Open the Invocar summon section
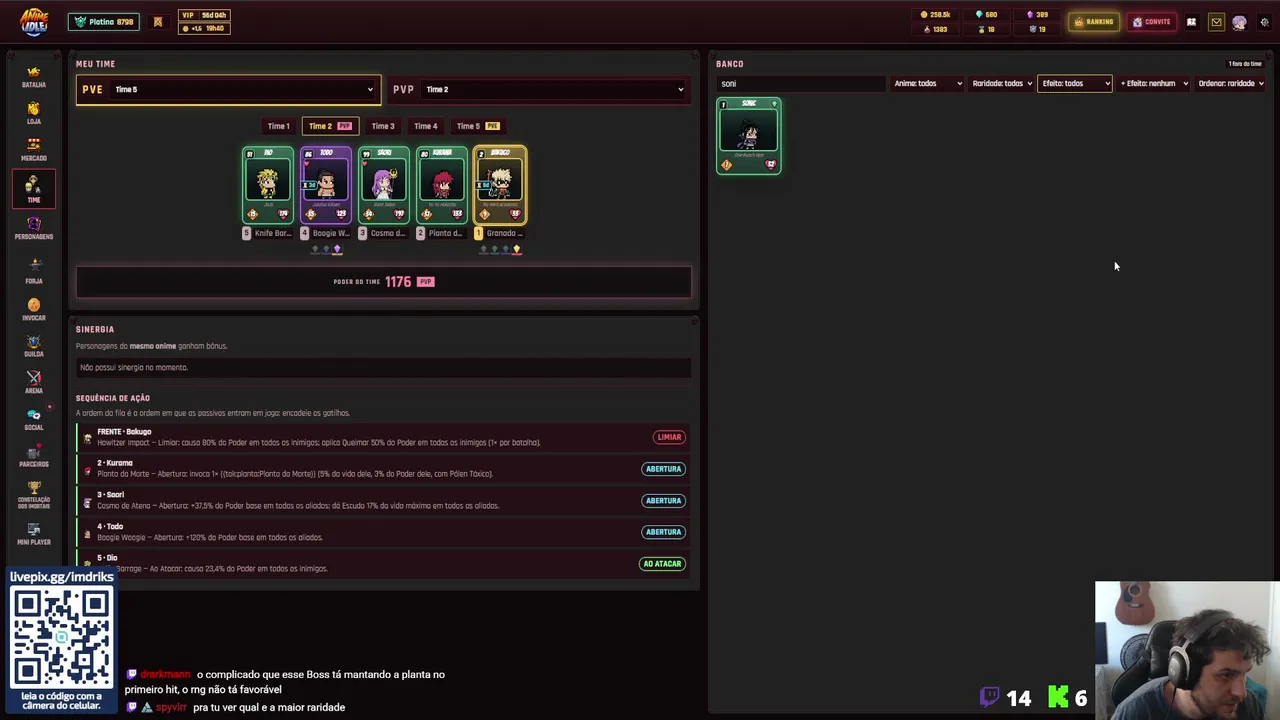This screenshot has width=1280, height=720. [34, 309]
